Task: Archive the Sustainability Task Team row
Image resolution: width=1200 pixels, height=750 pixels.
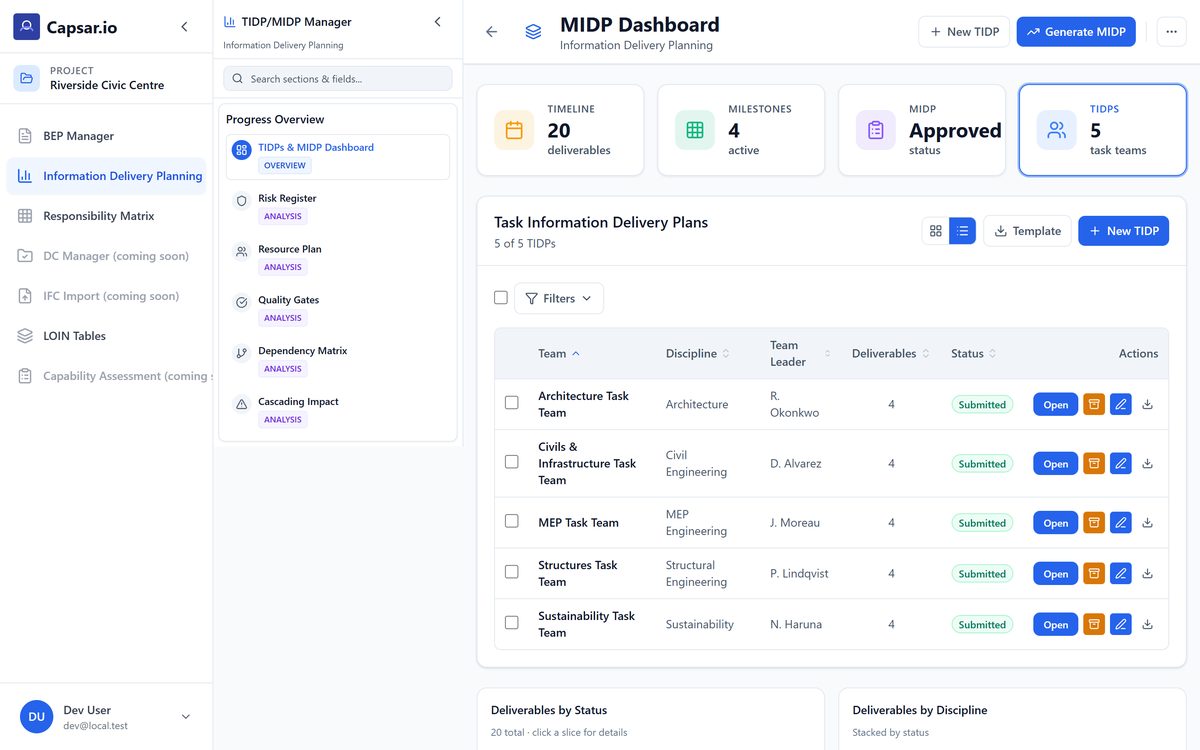Action: 1094,624
